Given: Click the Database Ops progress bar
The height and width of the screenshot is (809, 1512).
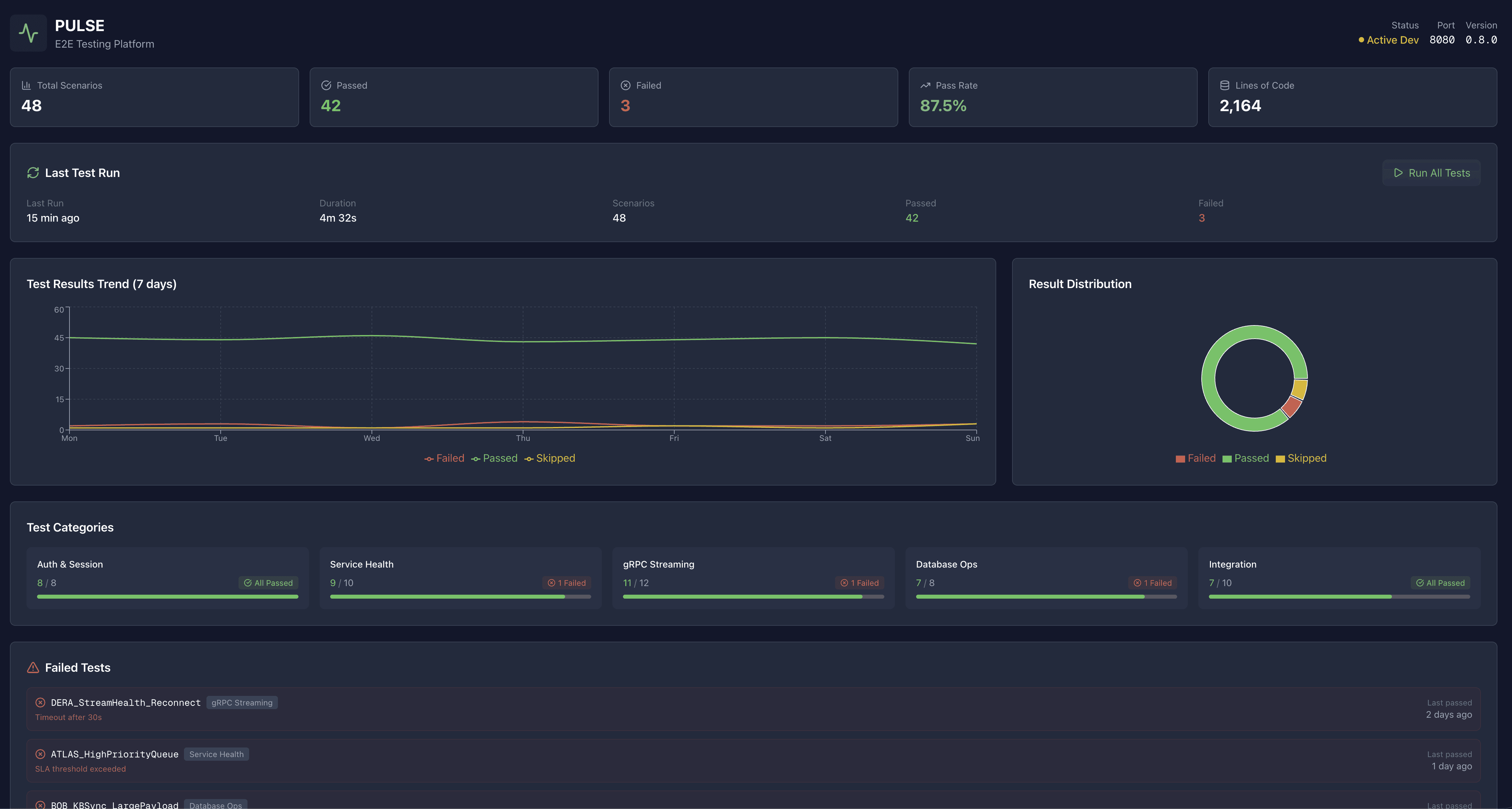Looking at the screenshot, I should click(x=1046, y=597).
